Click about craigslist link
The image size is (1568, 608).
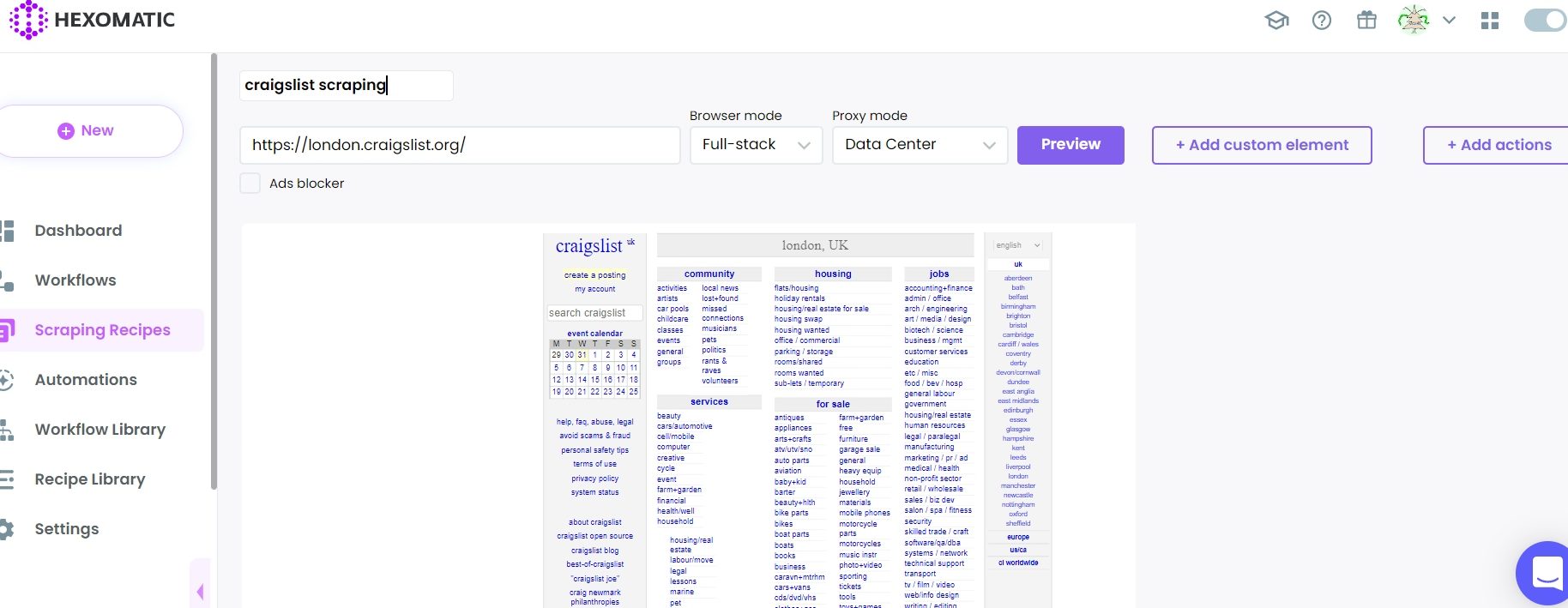tap(594, 522)
